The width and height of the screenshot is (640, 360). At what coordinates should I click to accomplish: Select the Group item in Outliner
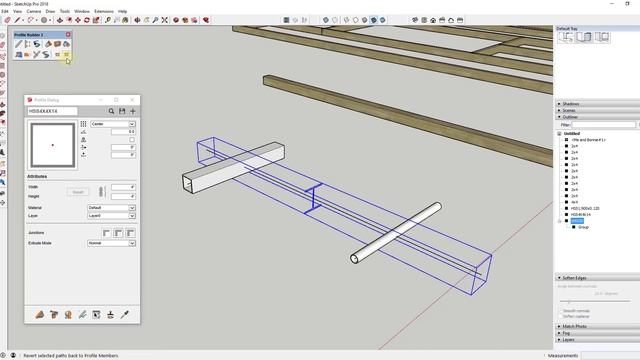tap(583, 227)
